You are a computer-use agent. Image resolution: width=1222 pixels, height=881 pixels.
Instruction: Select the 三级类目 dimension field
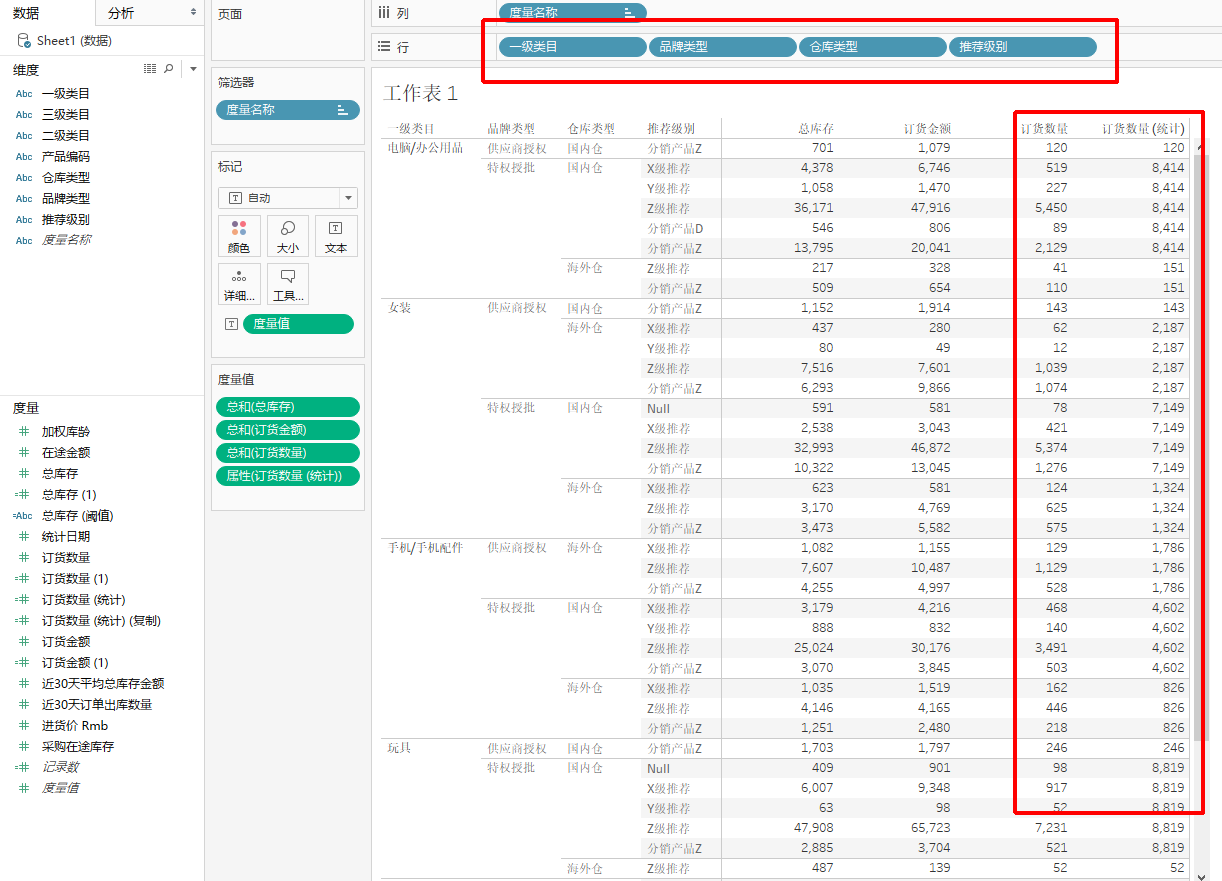65,115
